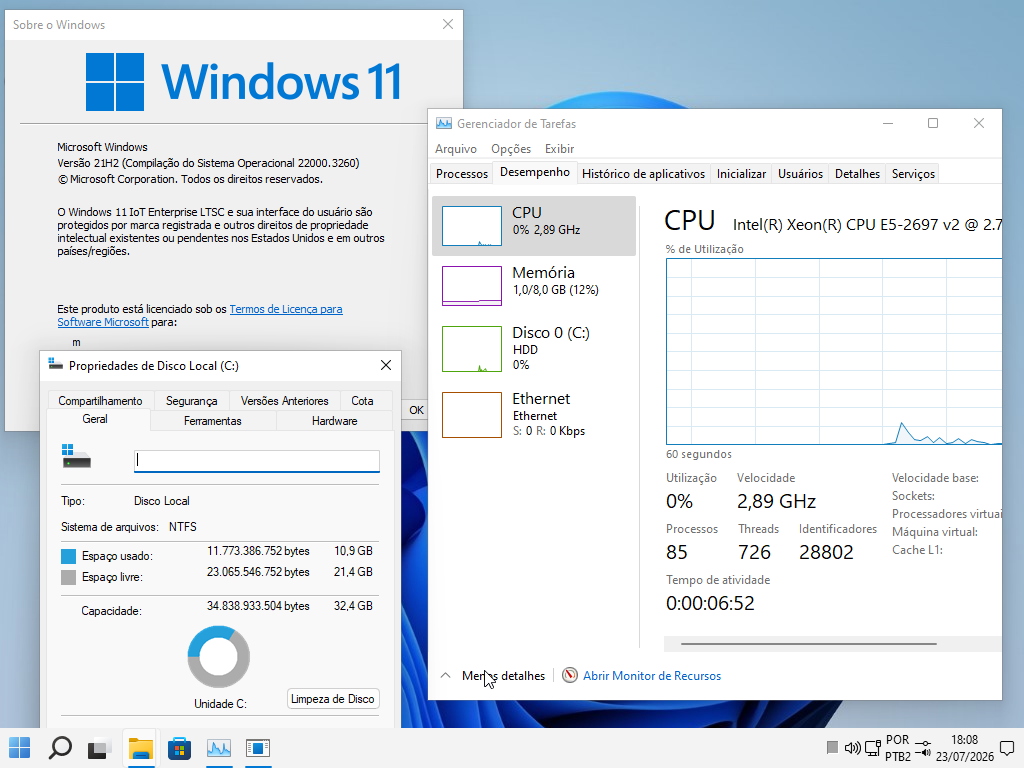The height and width of the screenshot is (768, 1024).
Task: Select the CPU performance thumbnail graph
Action: [x=472, y=226]
